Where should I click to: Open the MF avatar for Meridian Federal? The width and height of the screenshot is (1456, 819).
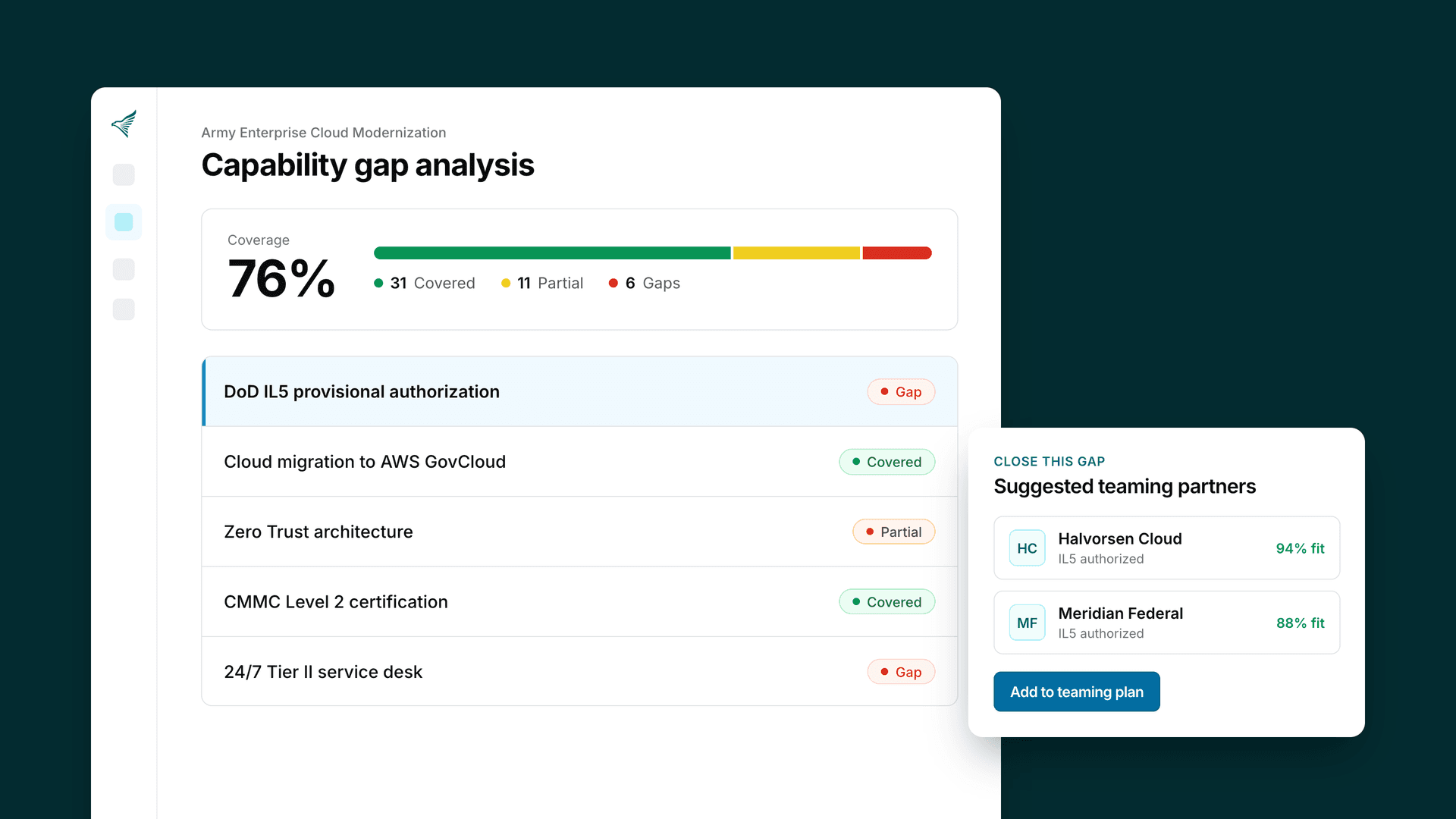pyautogui.click(x=1027, y=623)
